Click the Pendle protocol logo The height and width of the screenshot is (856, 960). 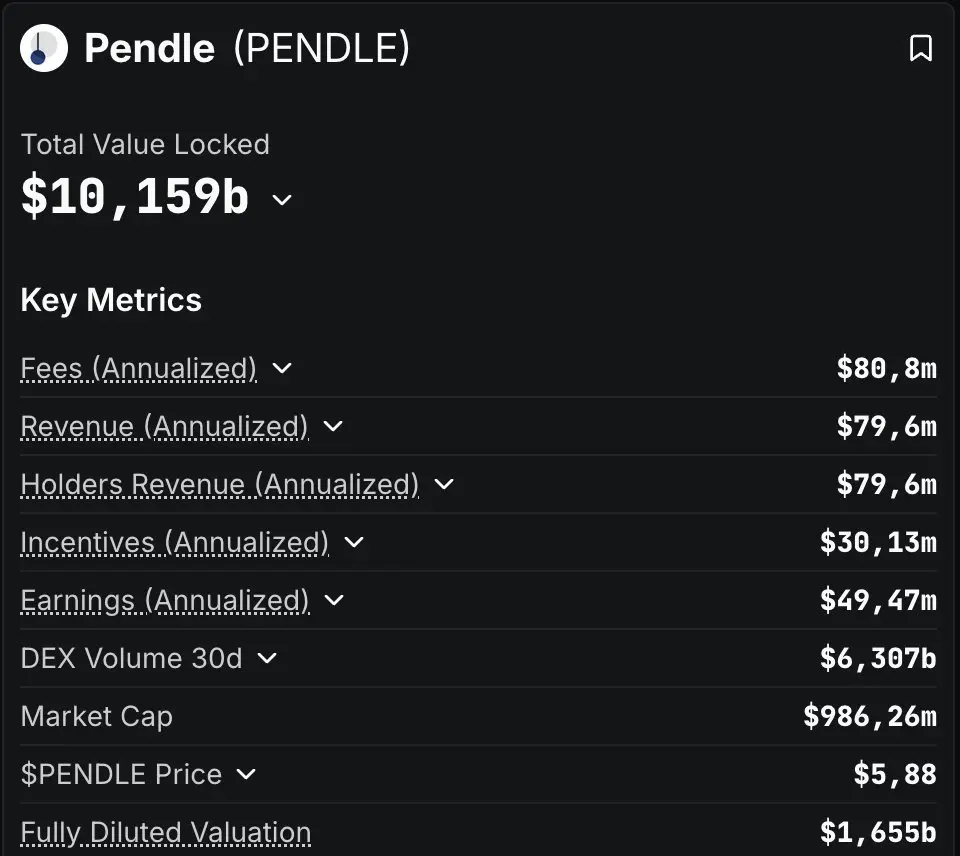click(x=43, y=48)
